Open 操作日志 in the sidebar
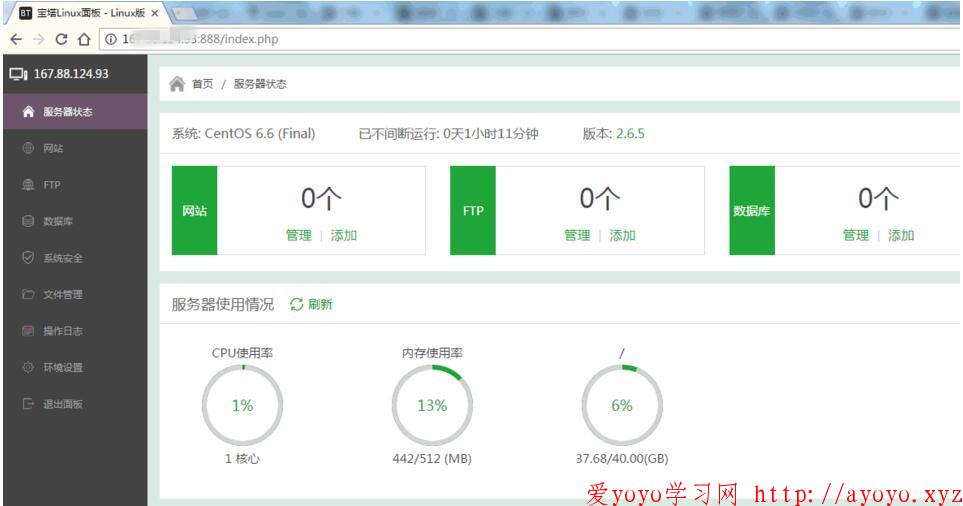 tap(75, 331)
